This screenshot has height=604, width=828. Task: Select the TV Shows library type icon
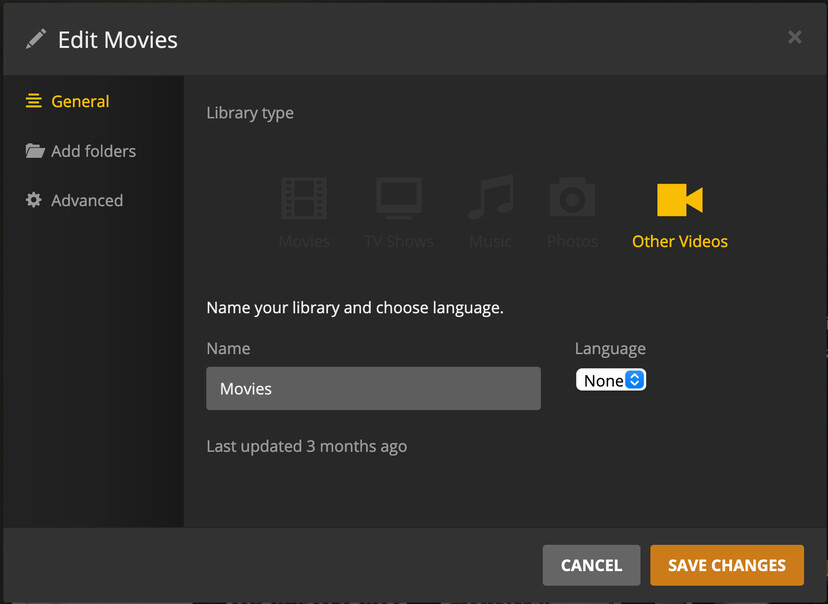click(399, 199)
